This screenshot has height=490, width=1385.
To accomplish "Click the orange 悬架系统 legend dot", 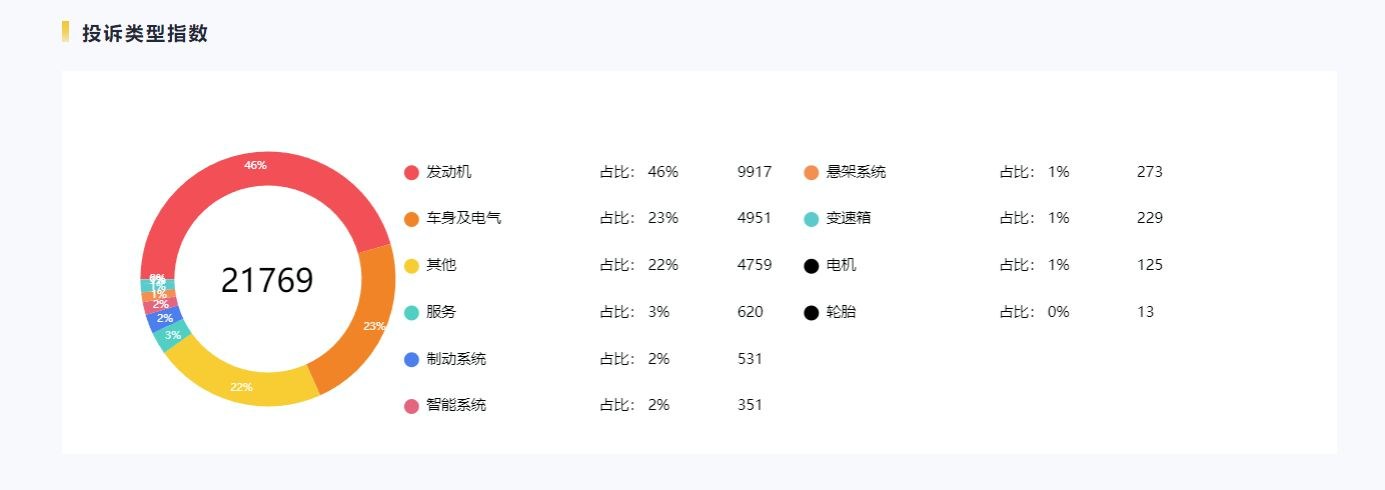I will [x=811, y=172].
